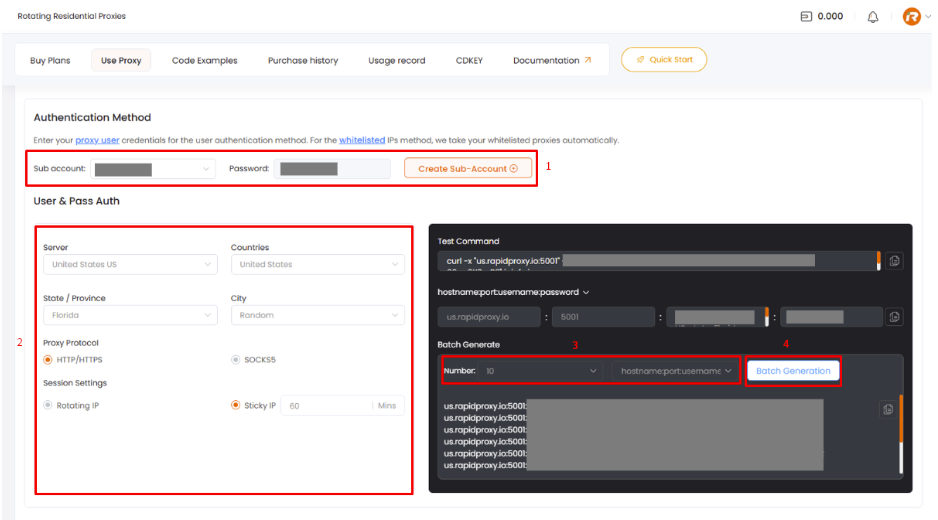
Task: Click the us.rapidproxy.io hostname field
Action: click(489, 317)
